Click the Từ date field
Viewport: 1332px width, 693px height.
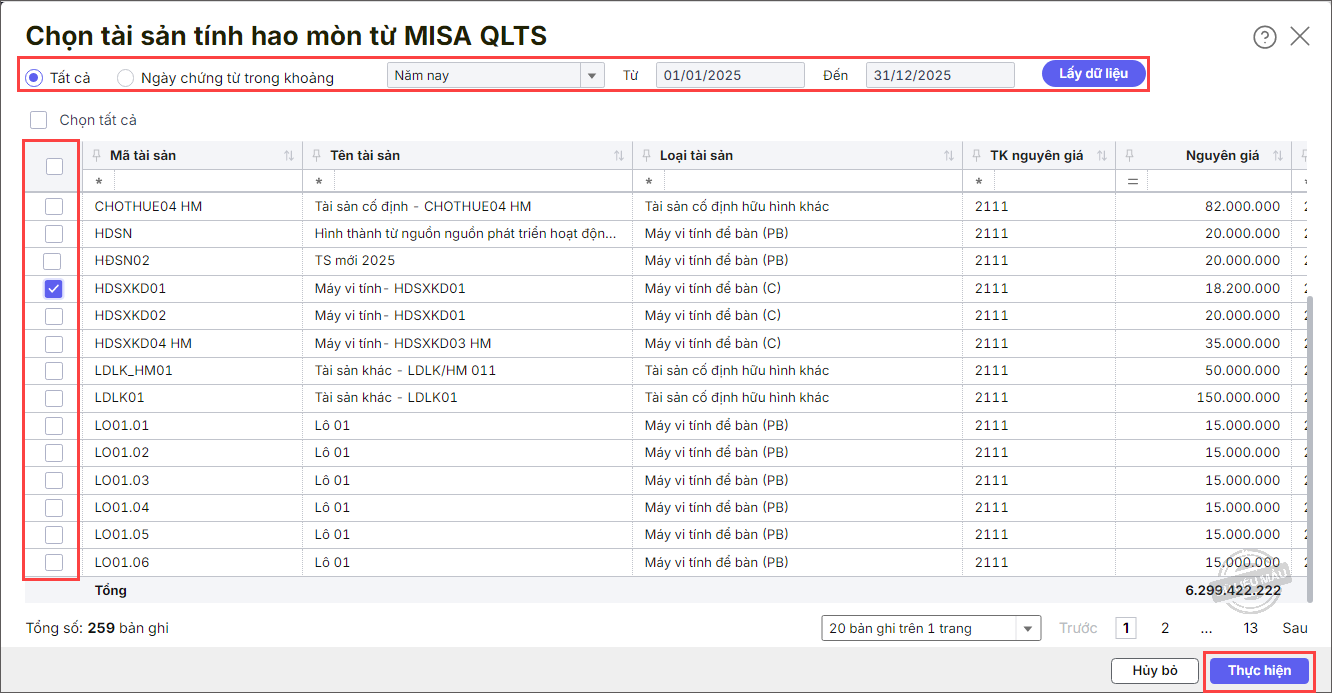[730, 75]
